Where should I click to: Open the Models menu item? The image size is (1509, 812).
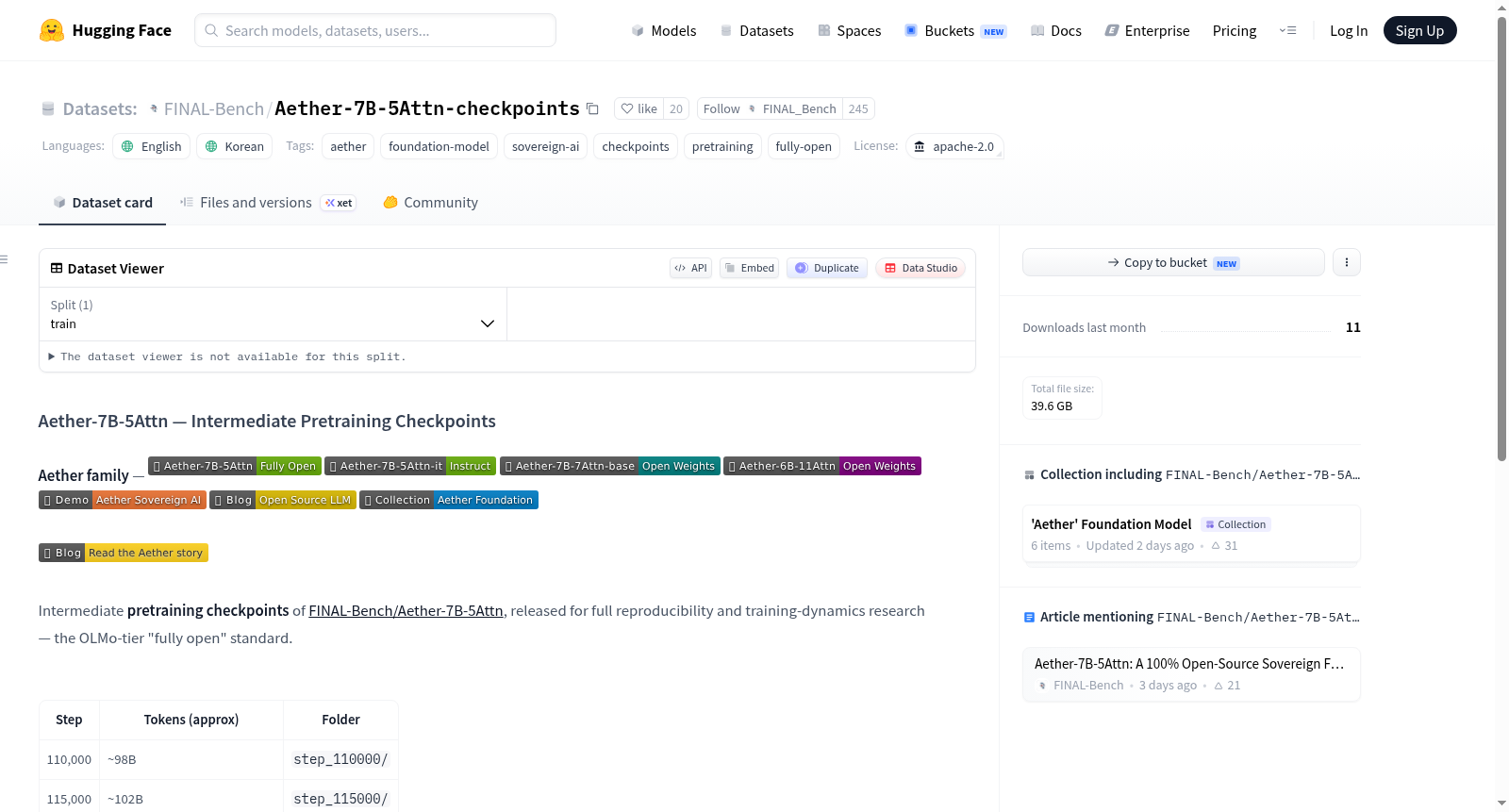[664, 30]
